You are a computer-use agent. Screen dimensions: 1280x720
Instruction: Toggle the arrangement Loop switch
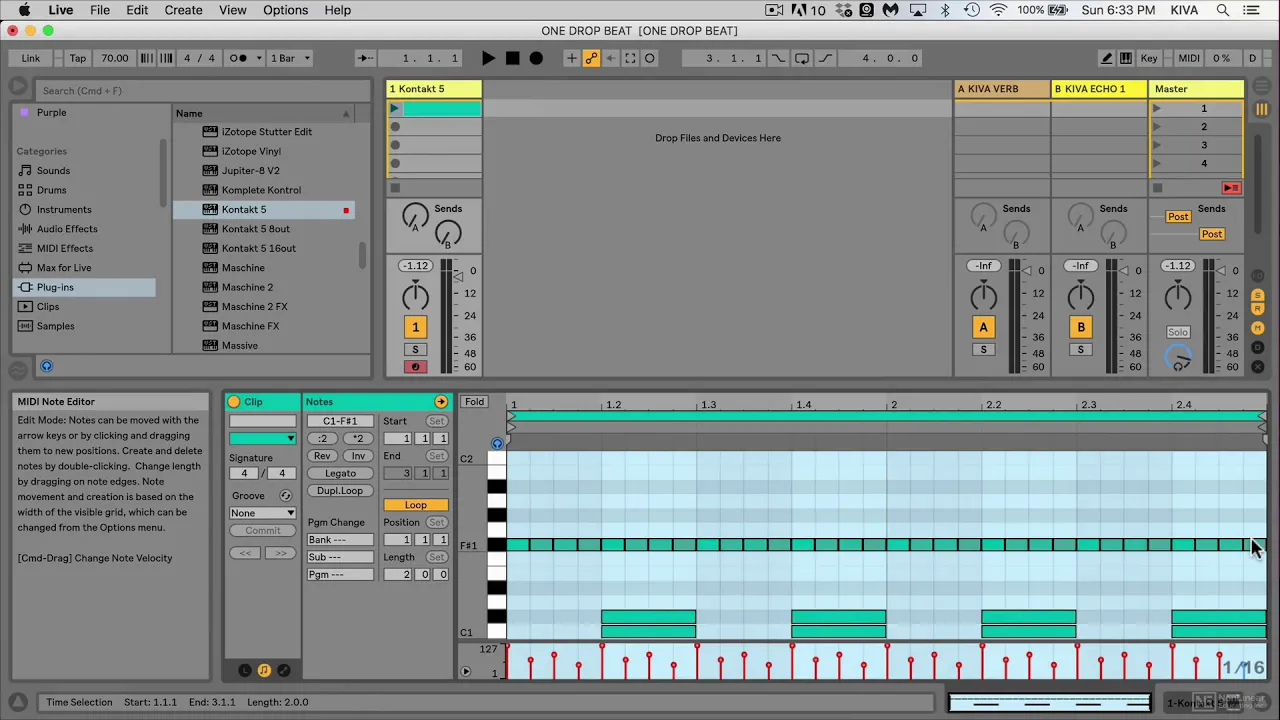click(x=802, y=58)
